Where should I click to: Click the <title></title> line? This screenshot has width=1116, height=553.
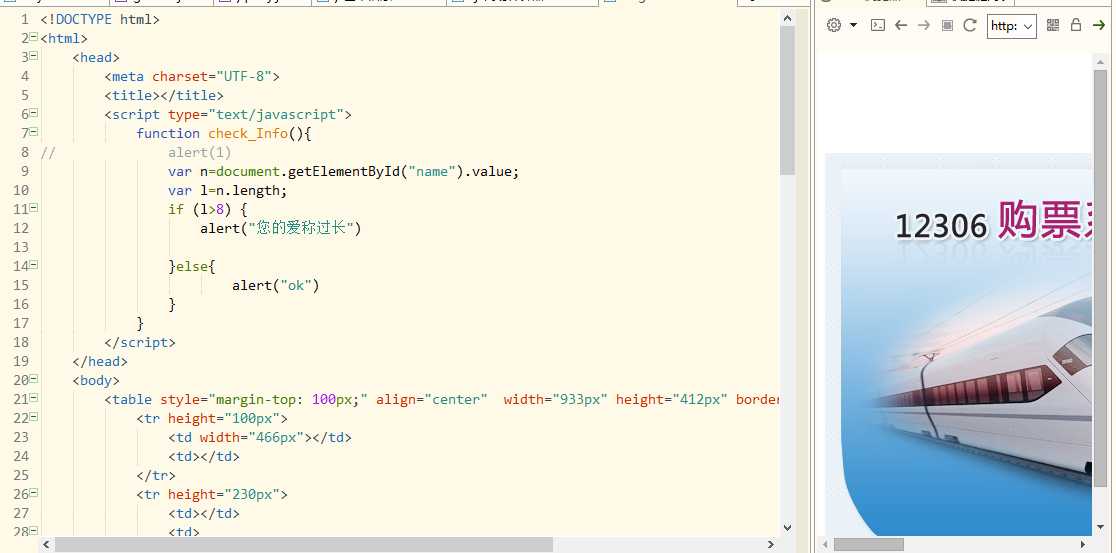pos(164,95)
